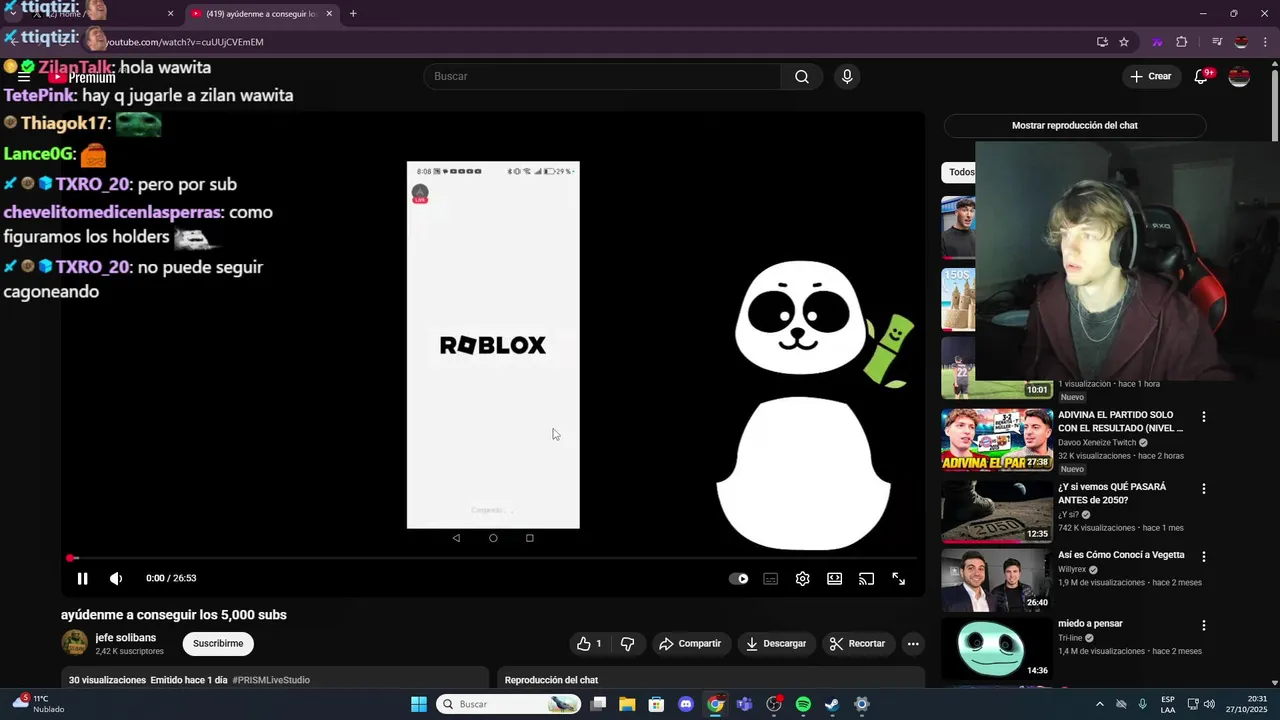
Task: Open the Reproducción del chat section
Action: coord(711,678)
